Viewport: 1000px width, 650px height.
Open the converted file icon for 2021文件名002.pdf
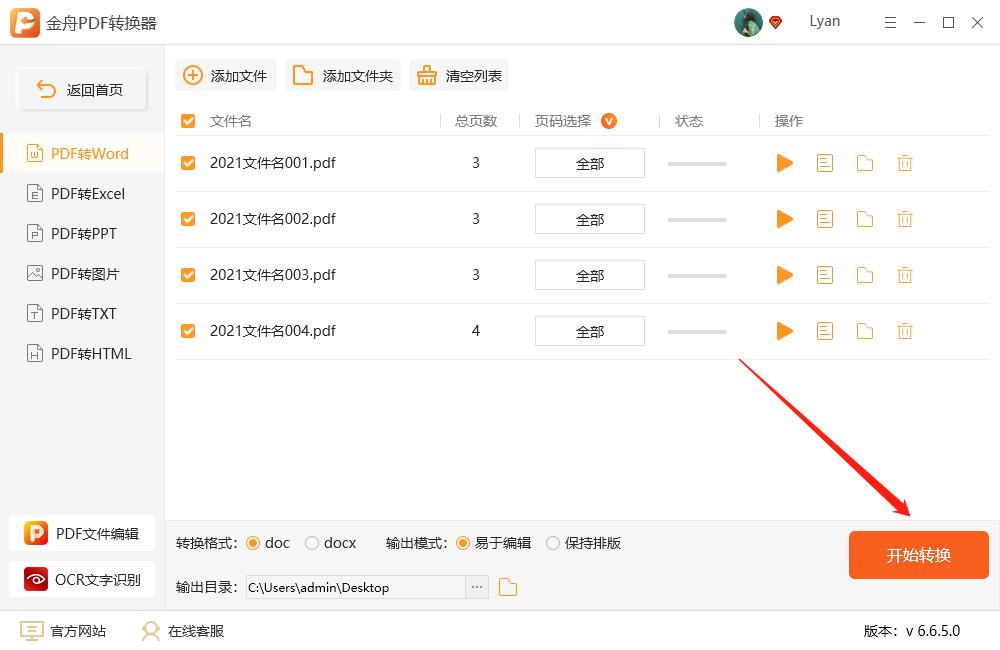point(824,218)
